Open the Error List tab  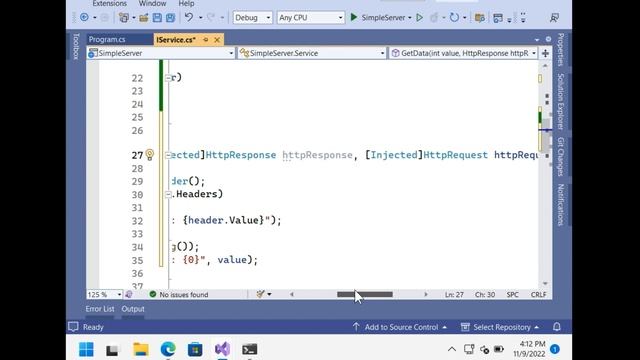pos(100,309)
